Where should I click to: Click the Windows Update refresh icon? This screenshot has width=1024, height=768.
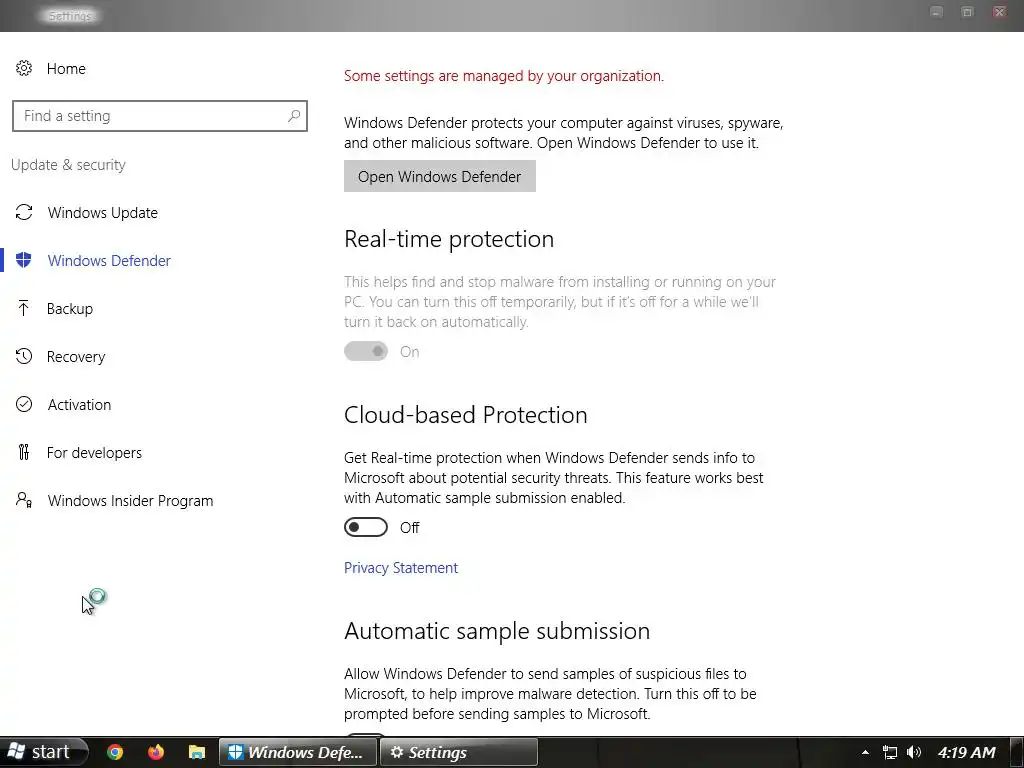pos(24,212)
